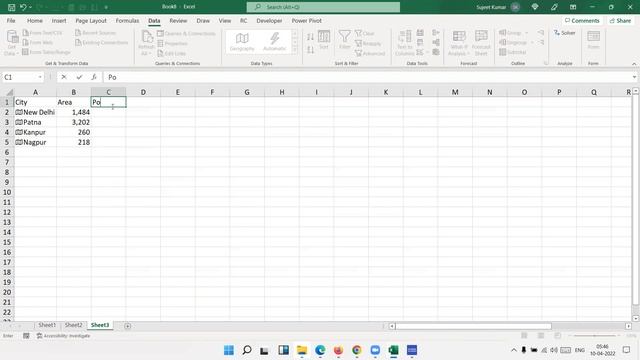
Task: Click Accessibility Investigate status
Action: tap(63, 336)
